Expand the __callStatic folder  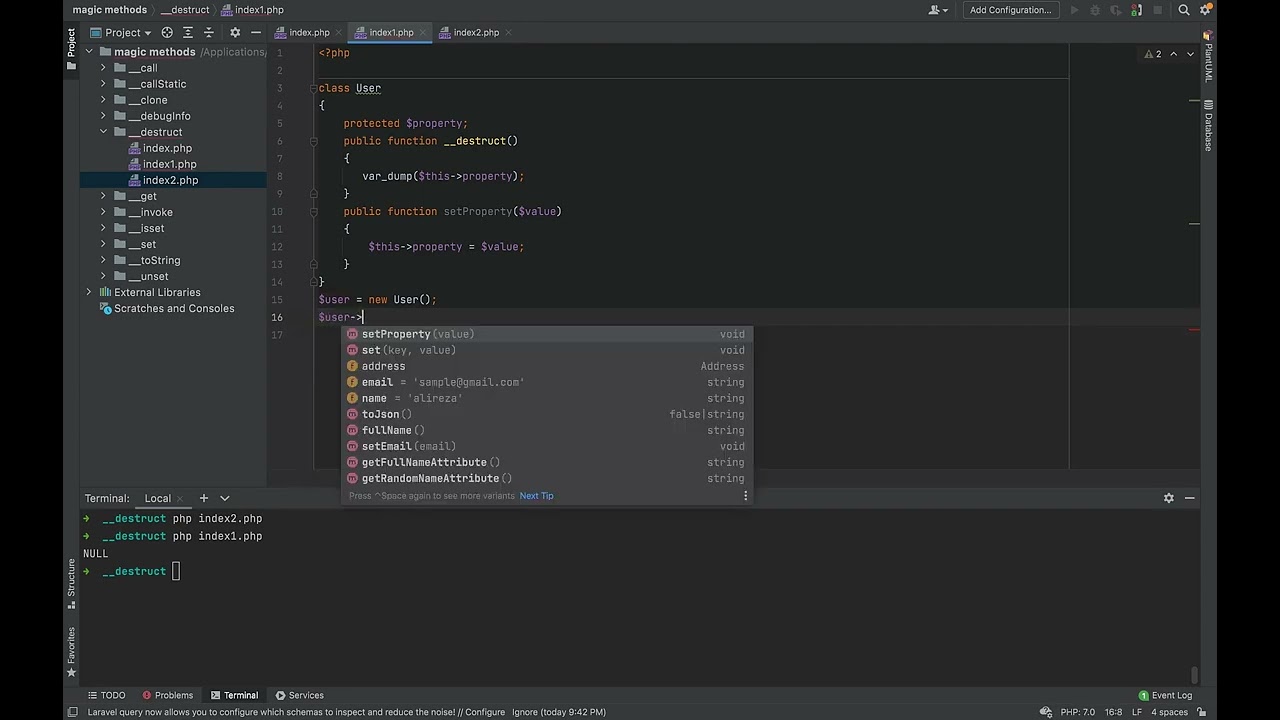coord(103,84)
